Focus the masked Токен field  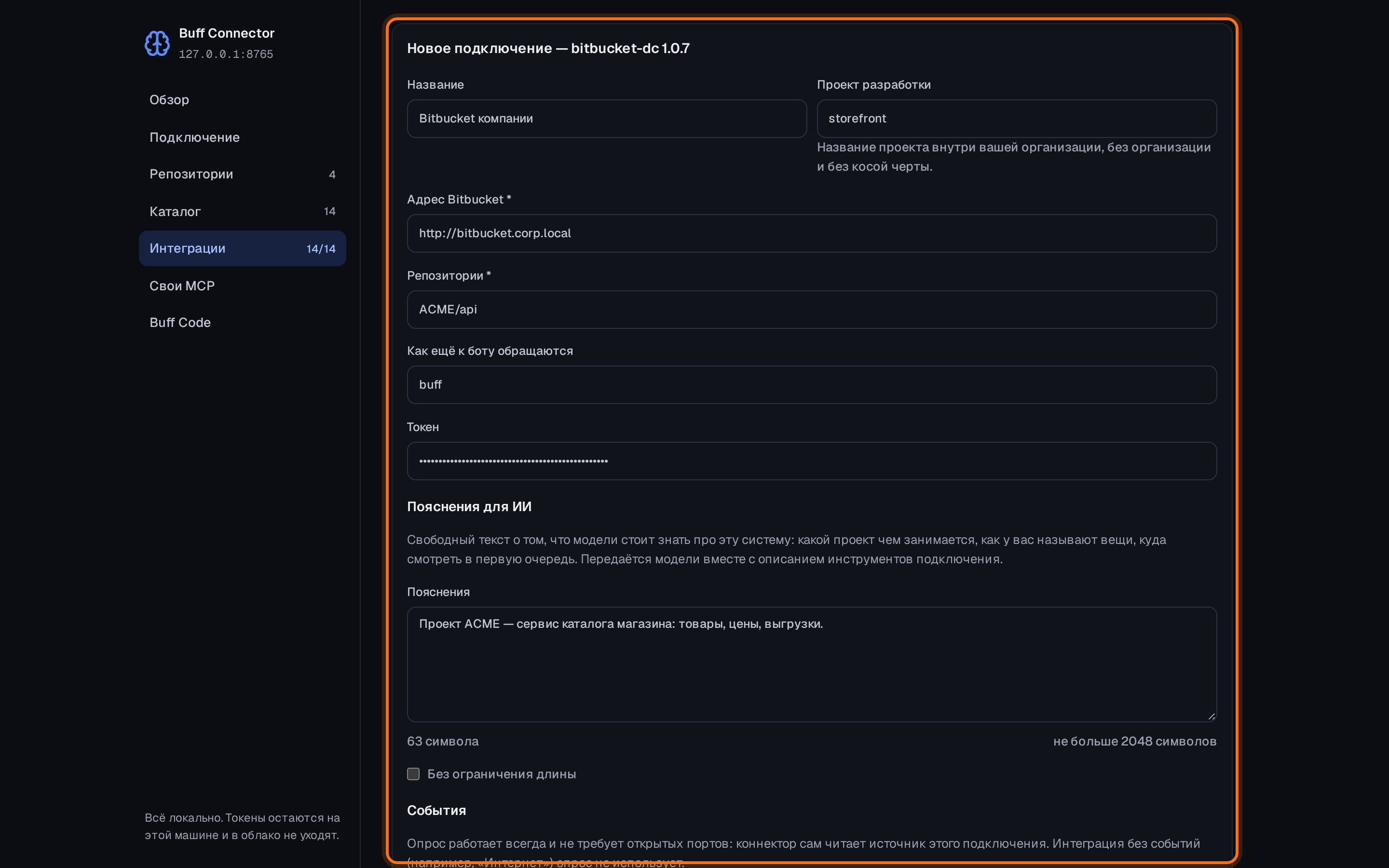coord(812,461)
